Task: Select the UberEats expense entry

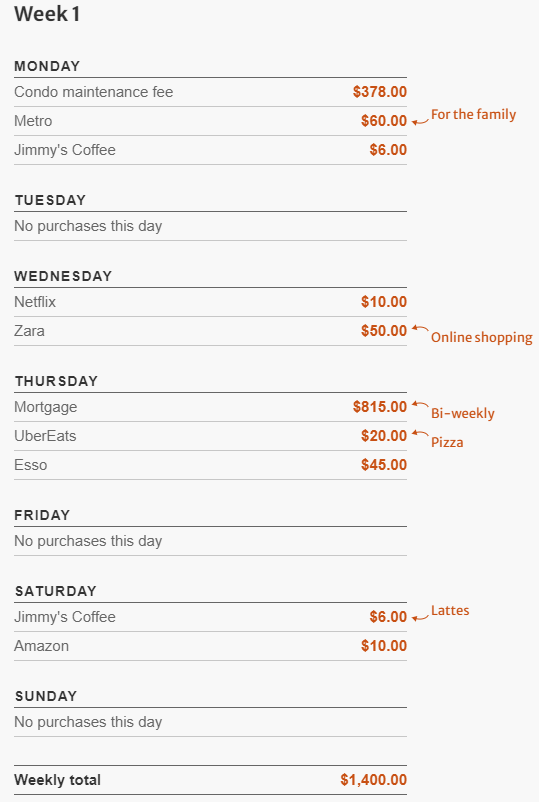Action: (210, 436)
